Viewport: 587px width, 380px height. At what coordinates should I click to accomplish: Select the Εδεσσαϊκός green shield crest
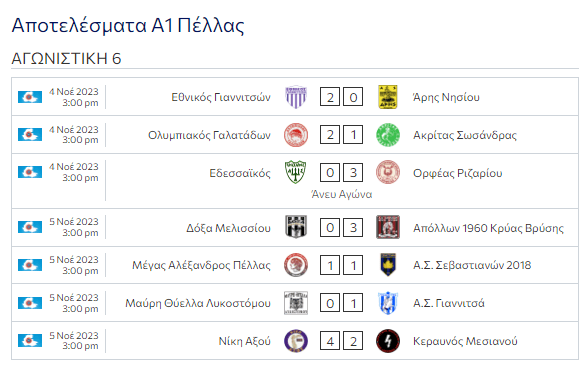coord(296,172)
